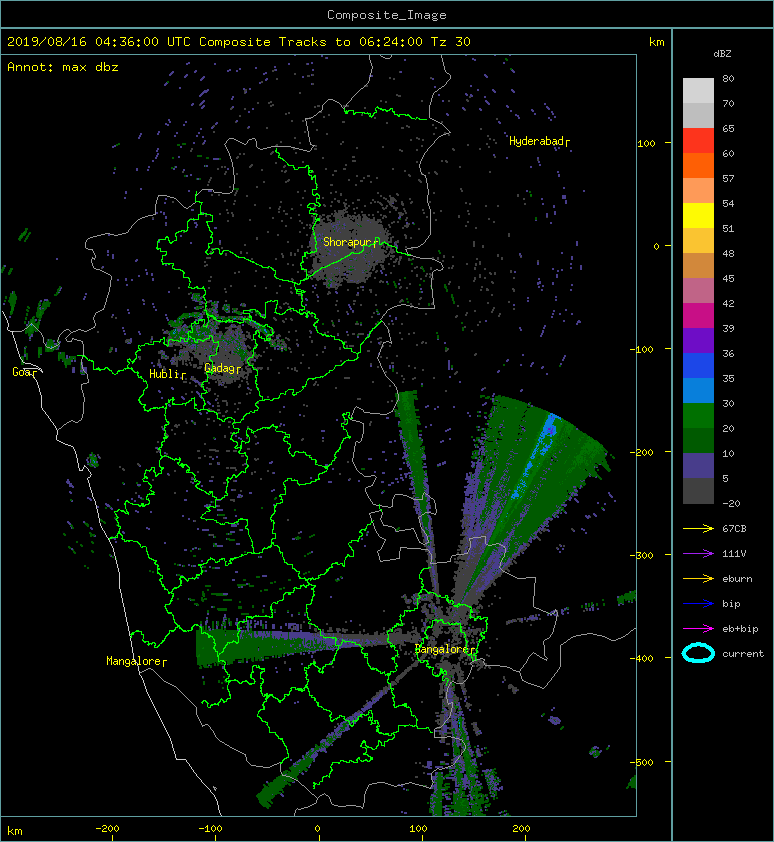This screenshot has width=774, height=842.
Task: Click the Composite_Image title text
Action: coord(387,15)
